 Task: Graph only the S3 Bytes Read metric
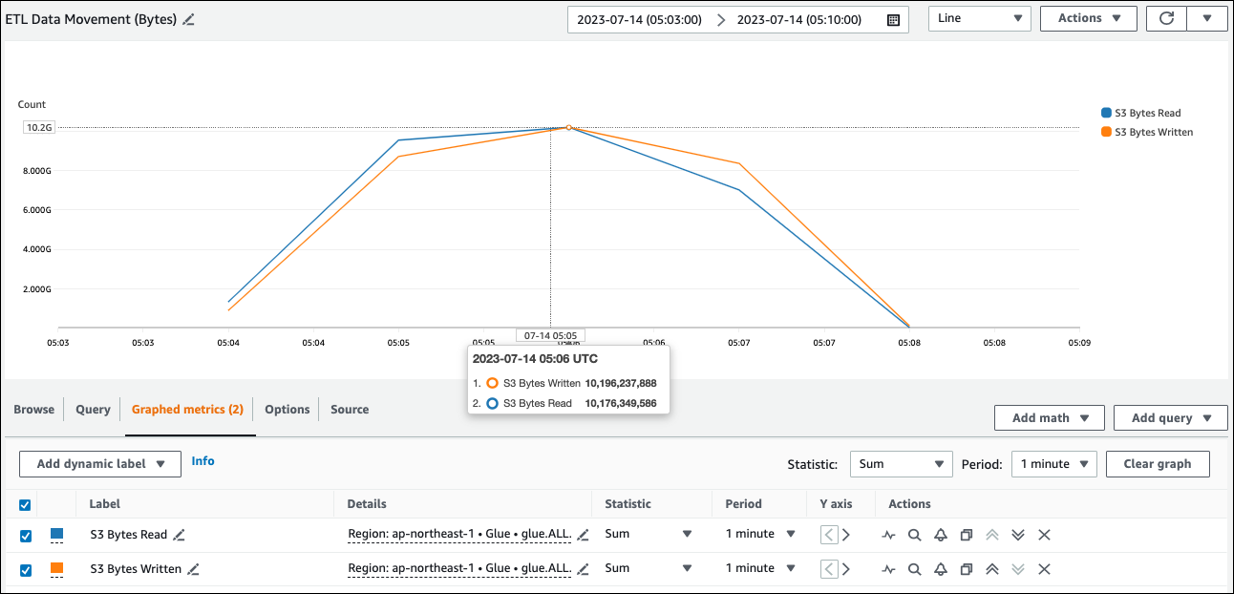point(889,534)
